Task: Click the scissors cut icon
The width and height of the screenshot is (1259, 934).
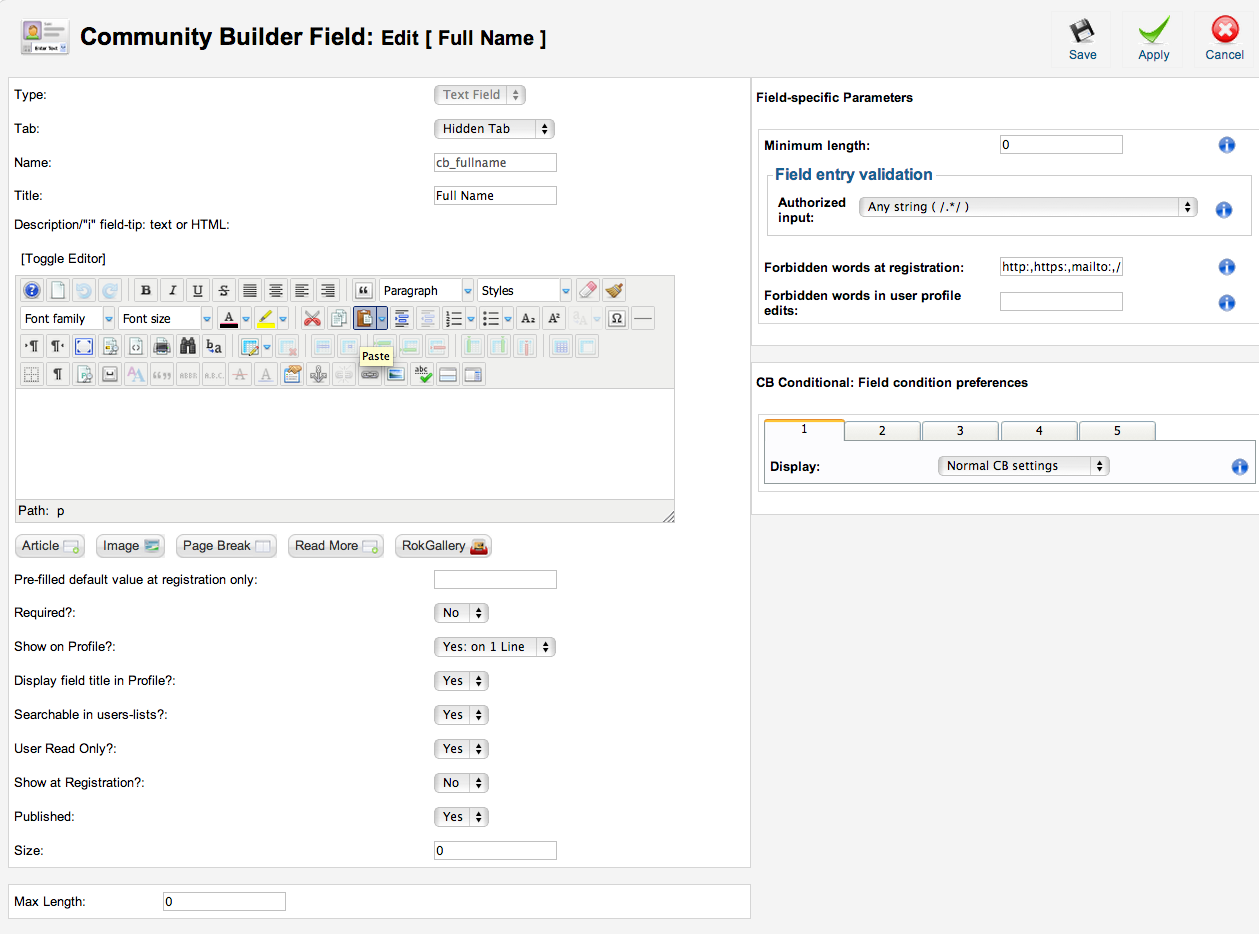Action: [312, 318]
